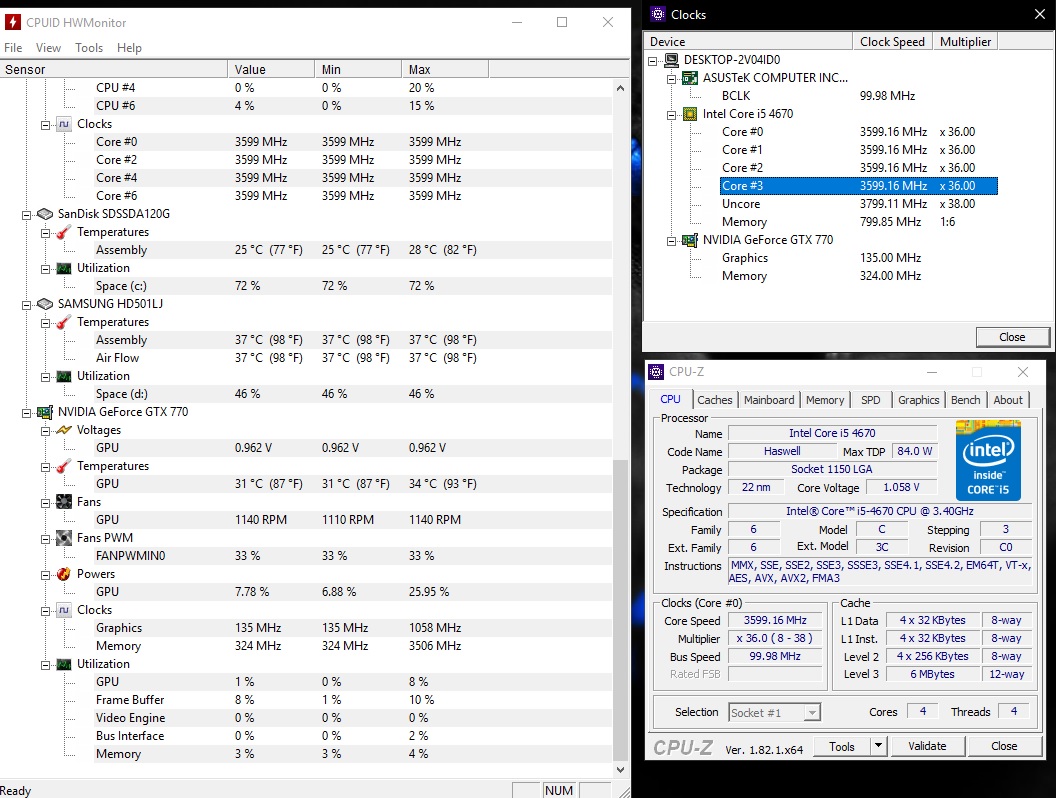Collapse the GTX 770 node in the Clocks window
The height and width of the screenshot is (798, 1056).
click(671, 241)
